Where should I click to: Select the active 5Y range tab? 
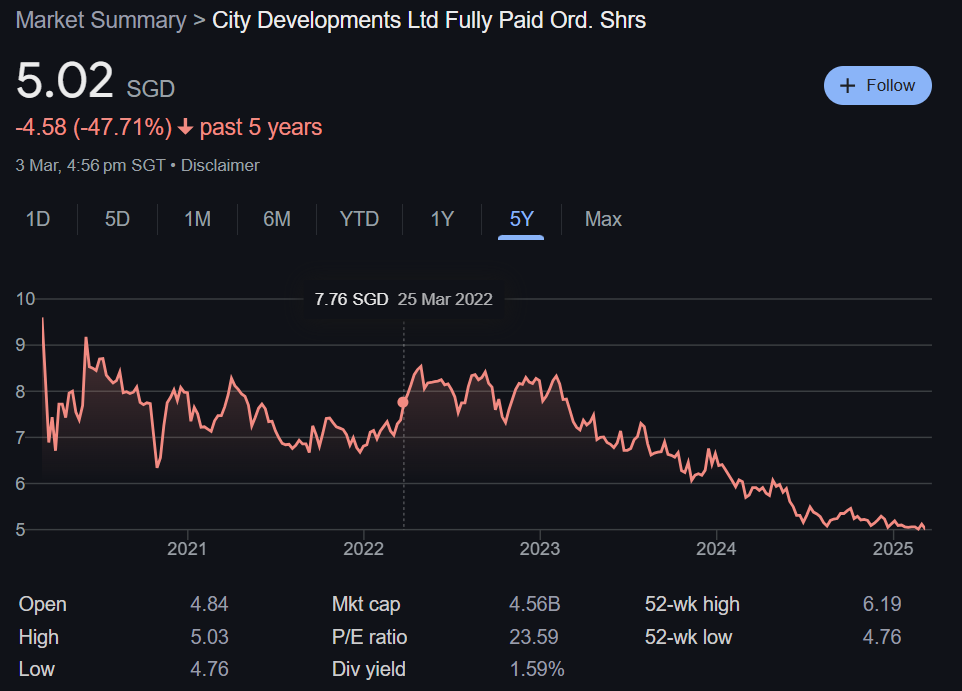tap(521, 219)
